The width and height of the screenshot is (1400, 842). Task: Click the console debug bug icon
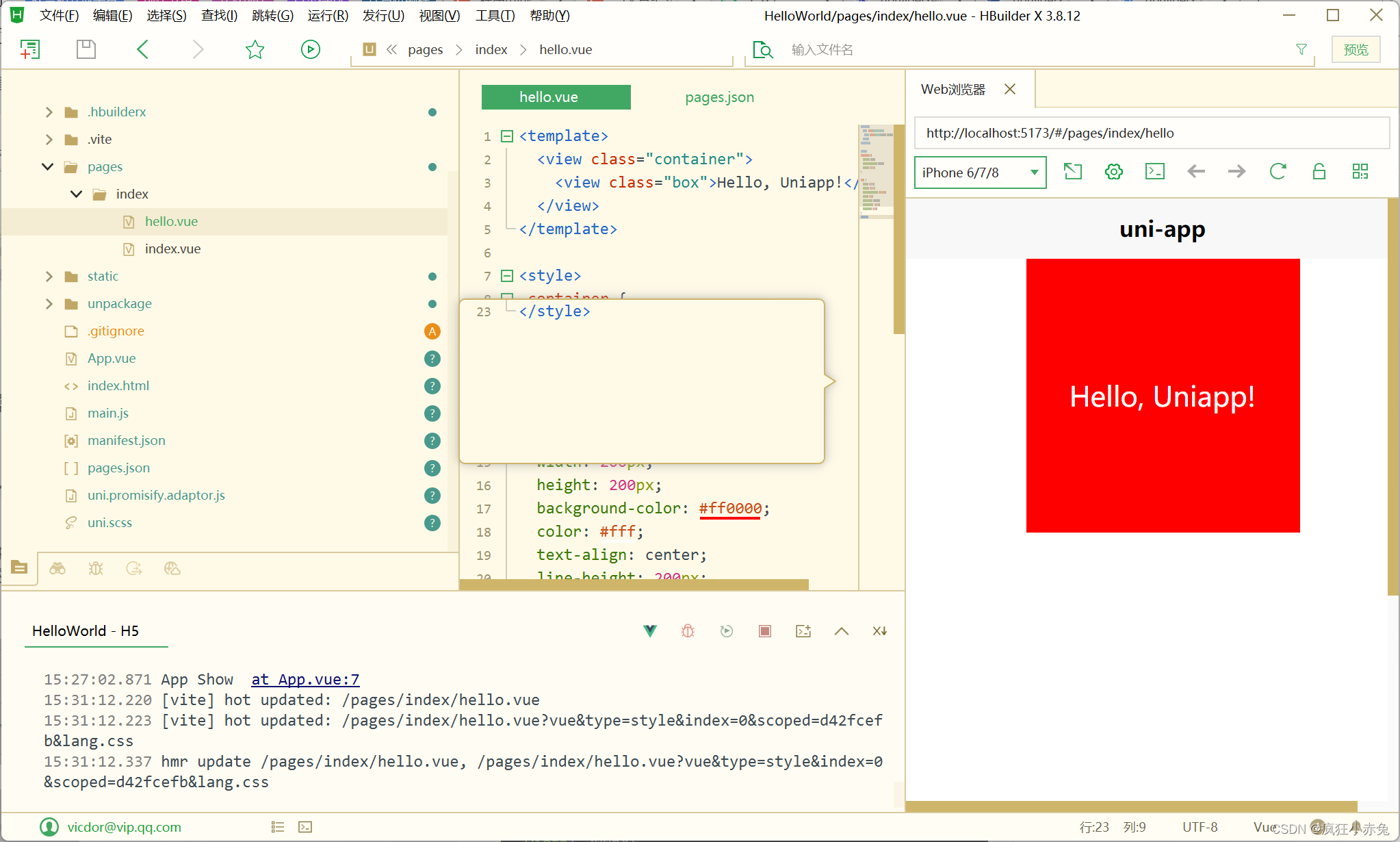(x=688, y=631)
